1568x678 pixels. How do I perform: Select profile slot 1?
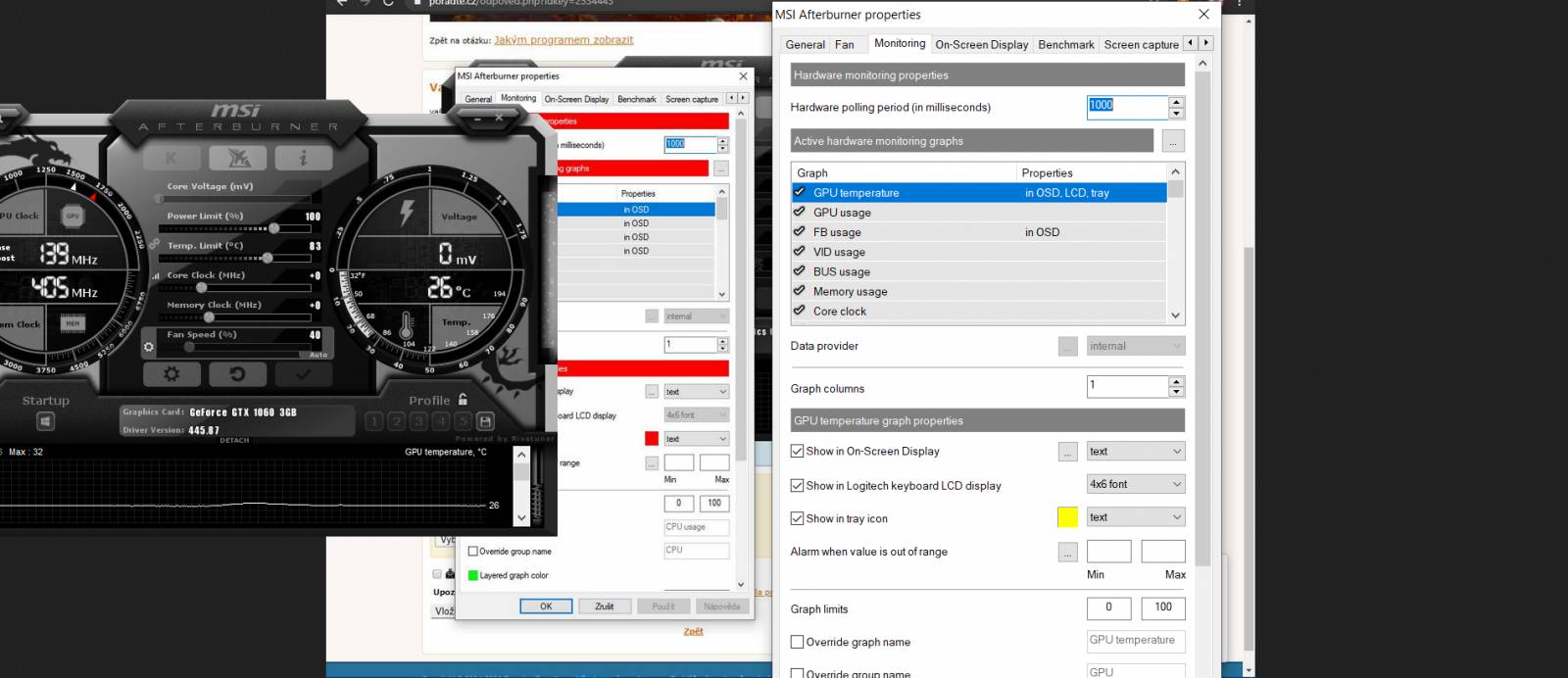coord(373,421)
